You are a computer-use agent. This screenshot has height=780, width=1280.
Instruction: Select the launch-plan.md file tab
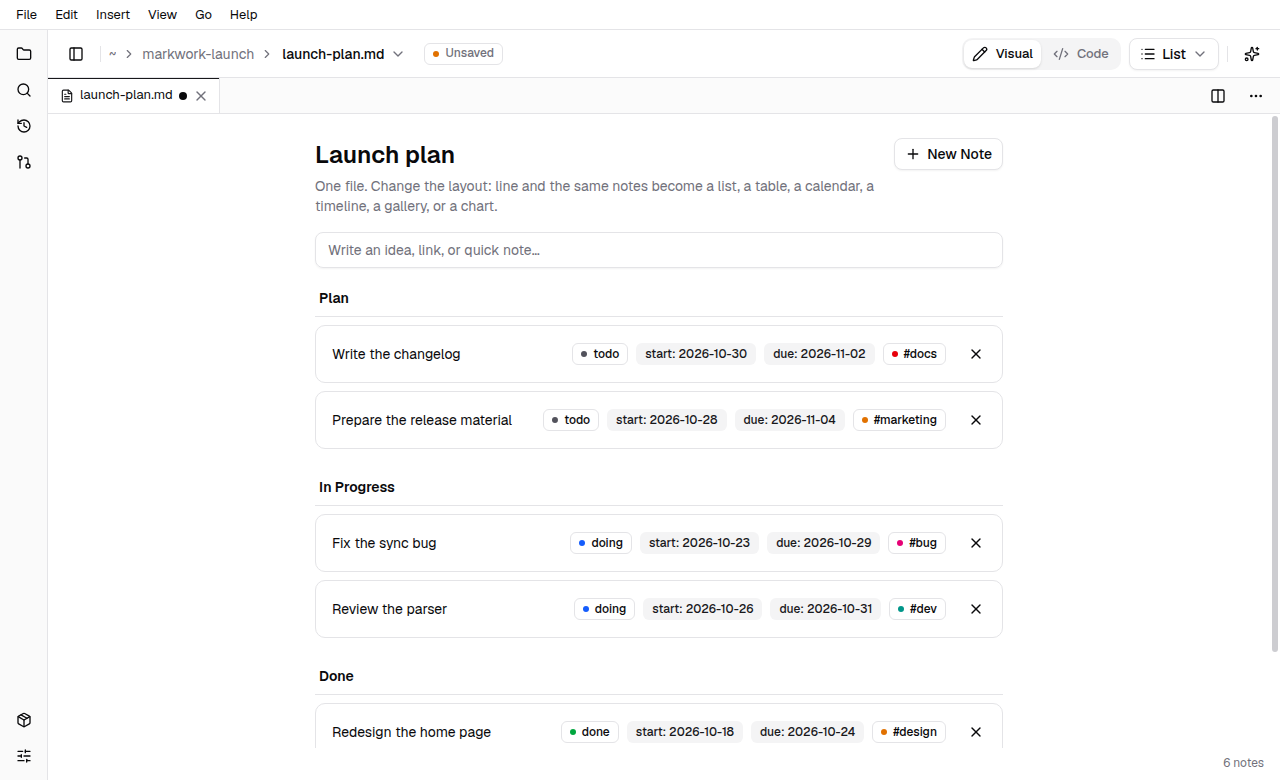134,96
